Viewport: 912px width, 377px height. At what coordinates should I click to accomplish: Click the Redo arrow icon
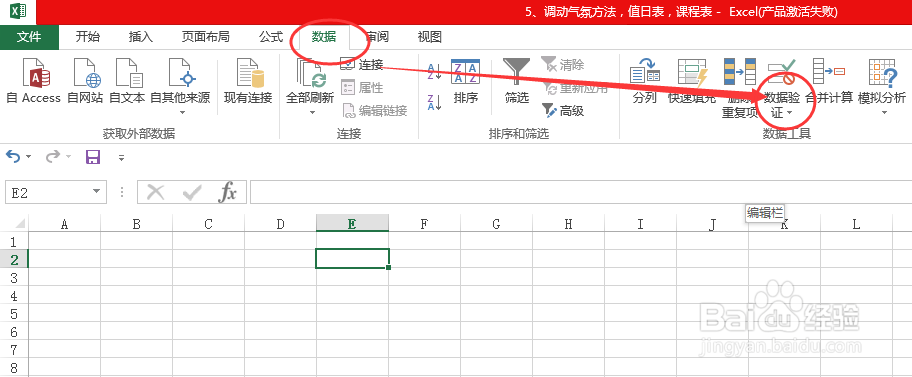[52, 157]
